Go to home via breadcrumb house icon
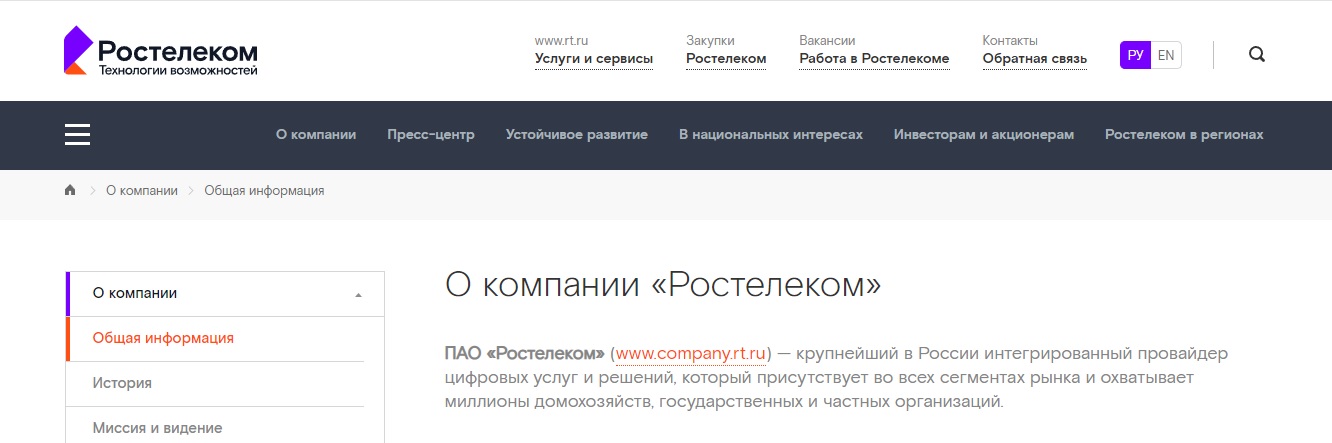This screenshot has width=1332, height=443. [x=70, y=190]
